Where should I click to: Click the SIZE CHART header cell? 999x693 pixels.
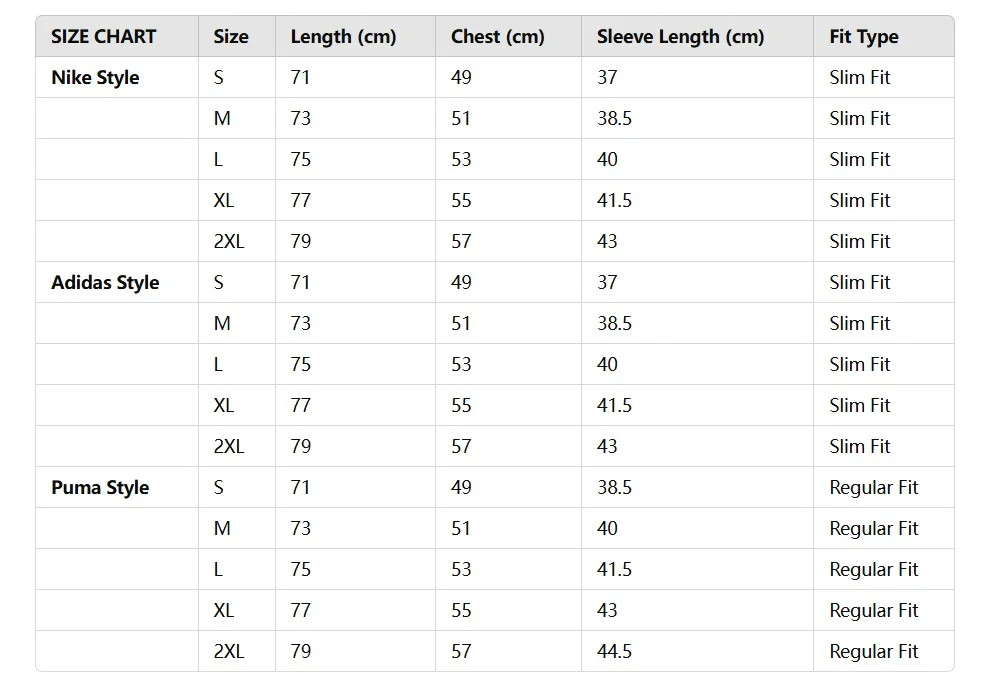(103, 37)
